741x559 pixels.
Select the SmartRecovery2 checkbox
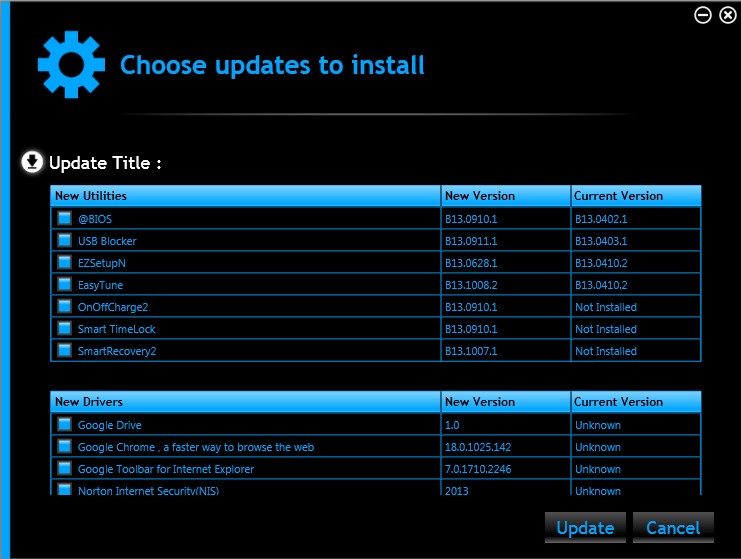(64, 350)
